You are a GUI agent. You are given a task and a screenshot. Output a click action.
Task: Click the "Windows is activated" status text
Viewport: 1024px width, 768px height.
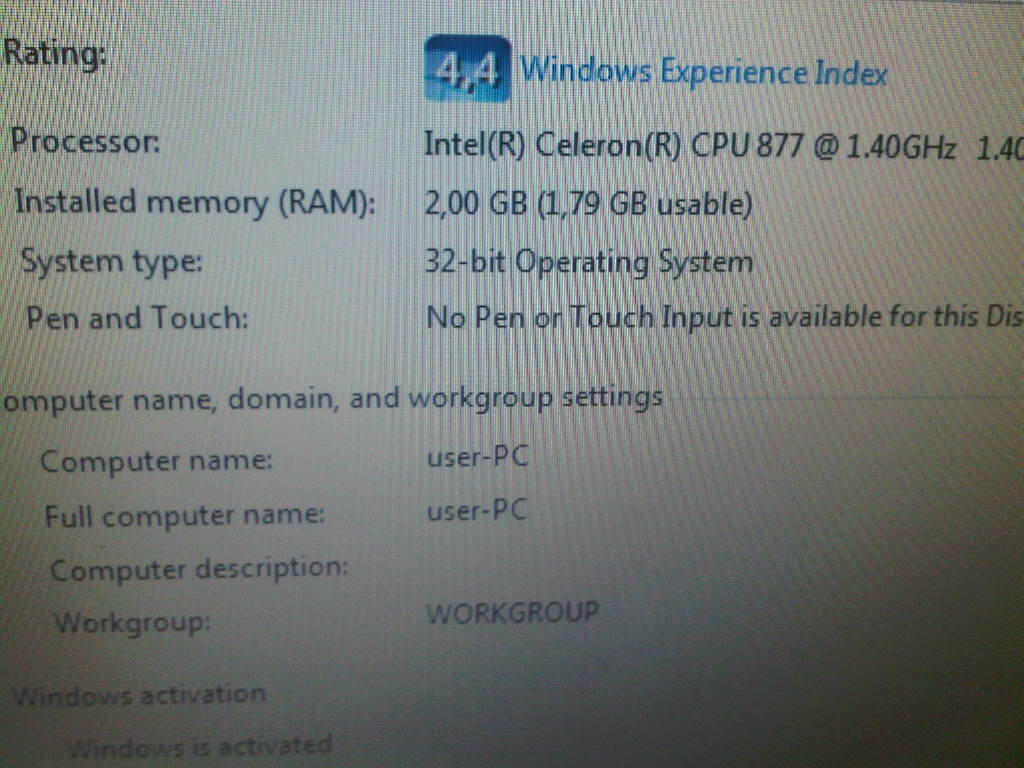200,746
